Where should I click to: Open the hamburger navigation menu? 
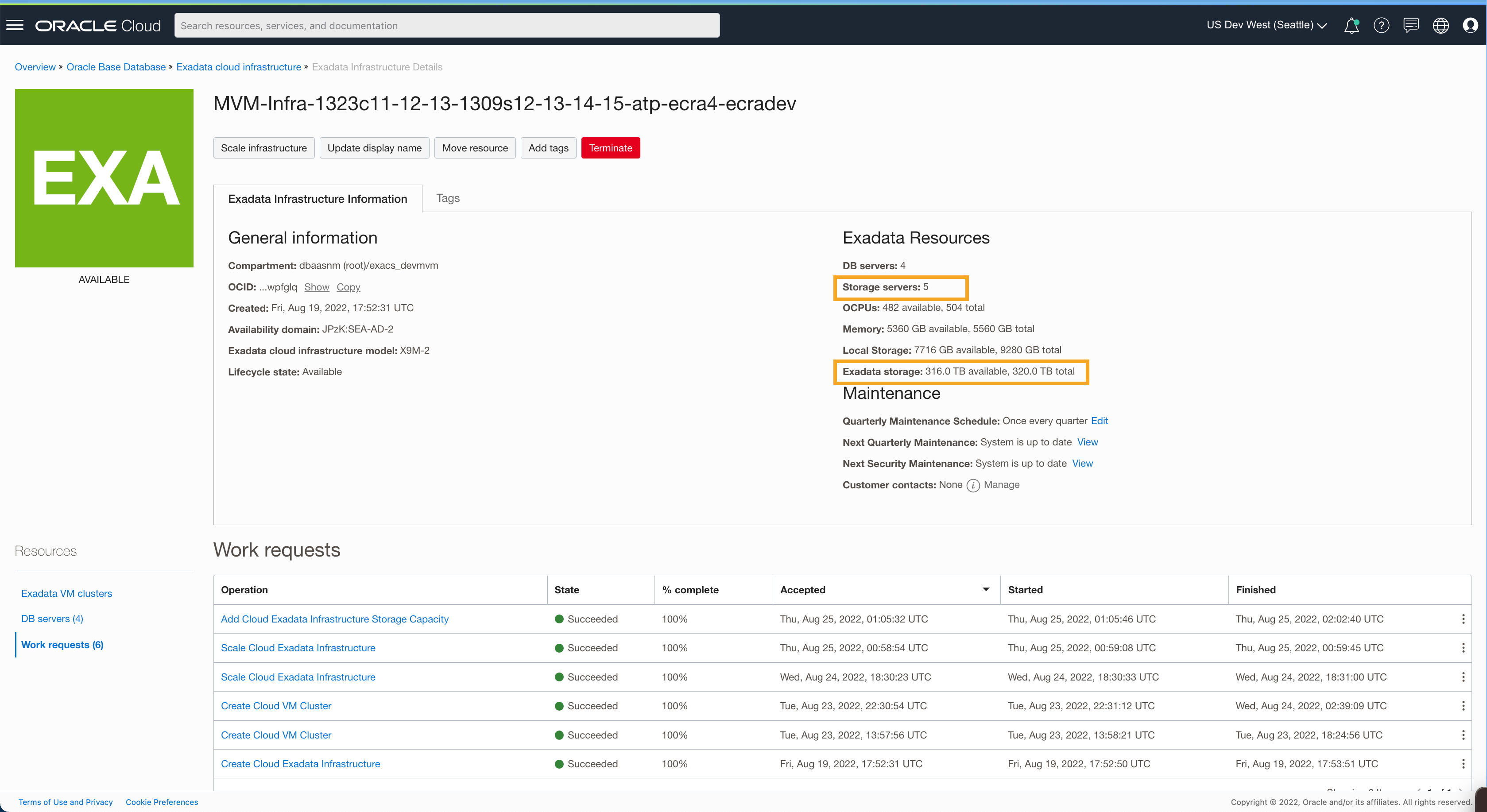(x=15, y=25)
